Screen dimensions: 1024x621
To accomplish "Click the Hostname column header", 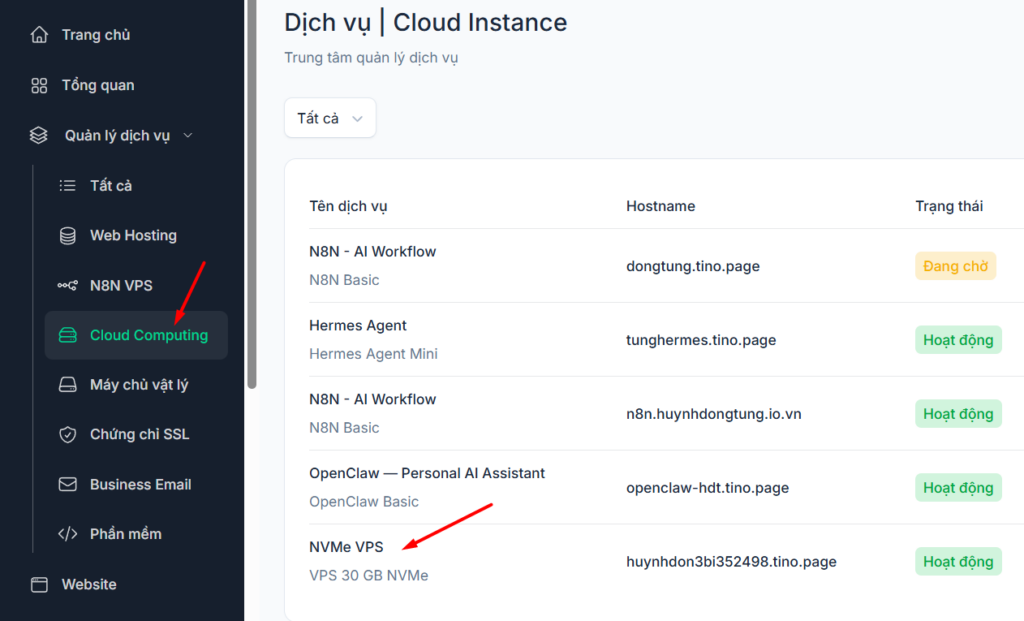I will [x=660, y=206].
